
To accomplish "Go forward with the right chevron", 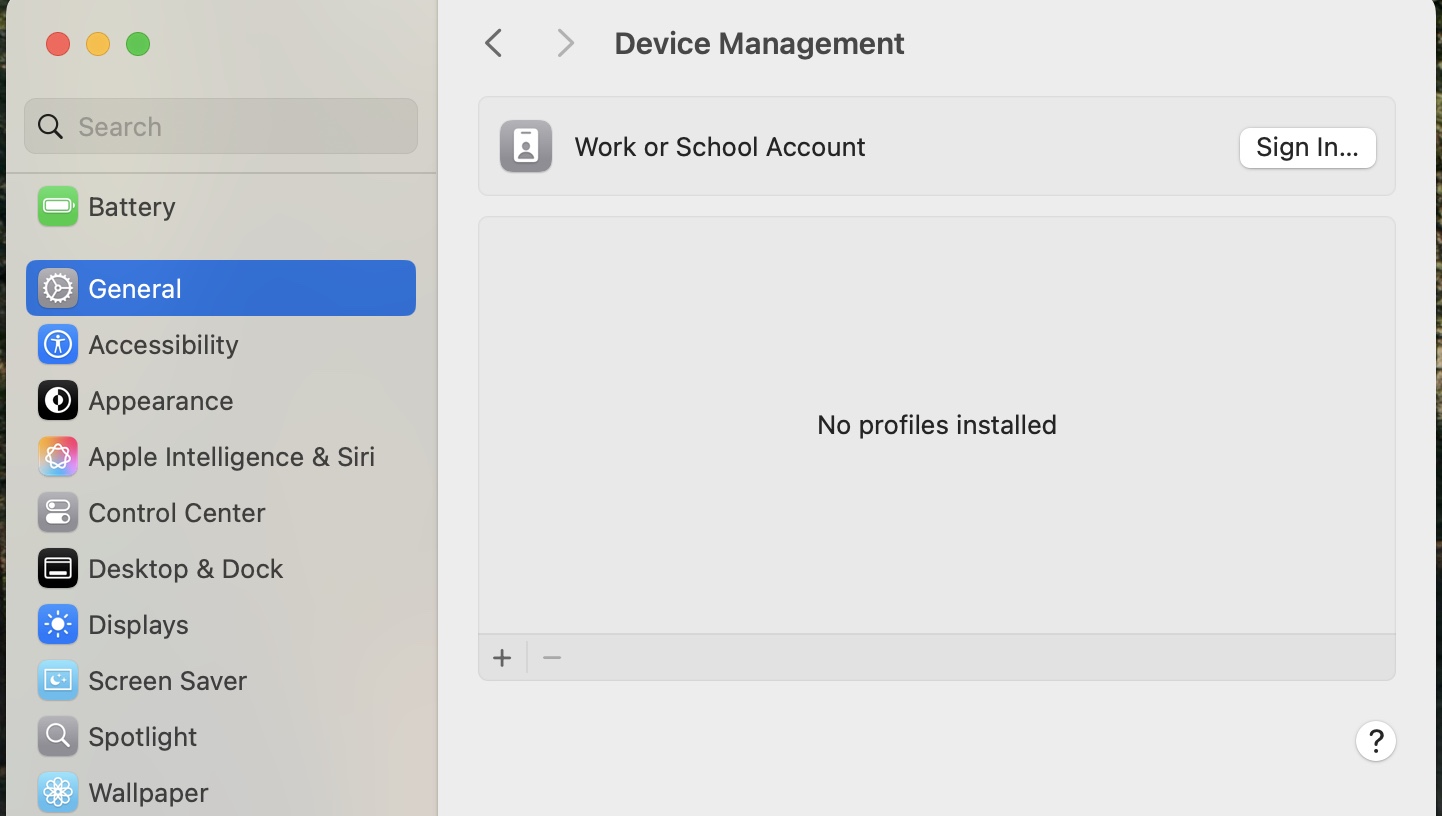I will [x=565, y=43].
